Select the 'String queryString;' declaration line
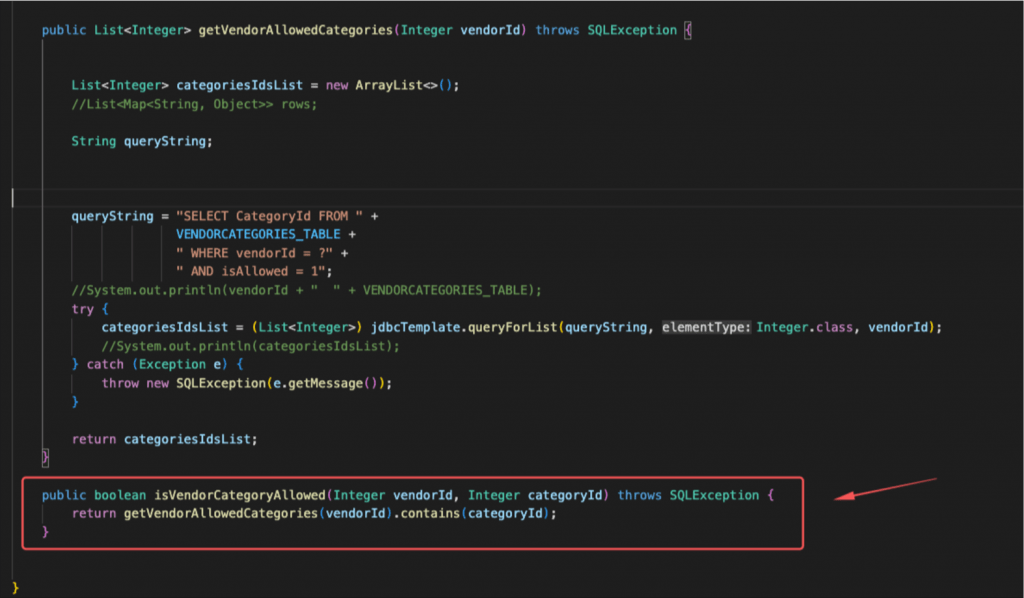This screenshot has height=598, width=1024. pyautogui.click(x=142, y=141)
